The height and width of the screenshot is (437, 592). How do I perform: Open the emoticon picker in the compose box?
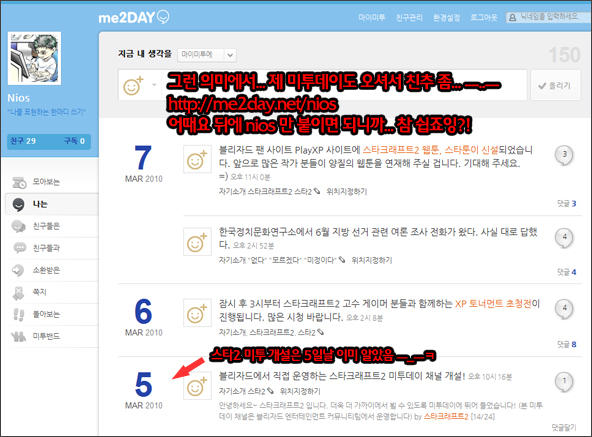click(133, 85)
